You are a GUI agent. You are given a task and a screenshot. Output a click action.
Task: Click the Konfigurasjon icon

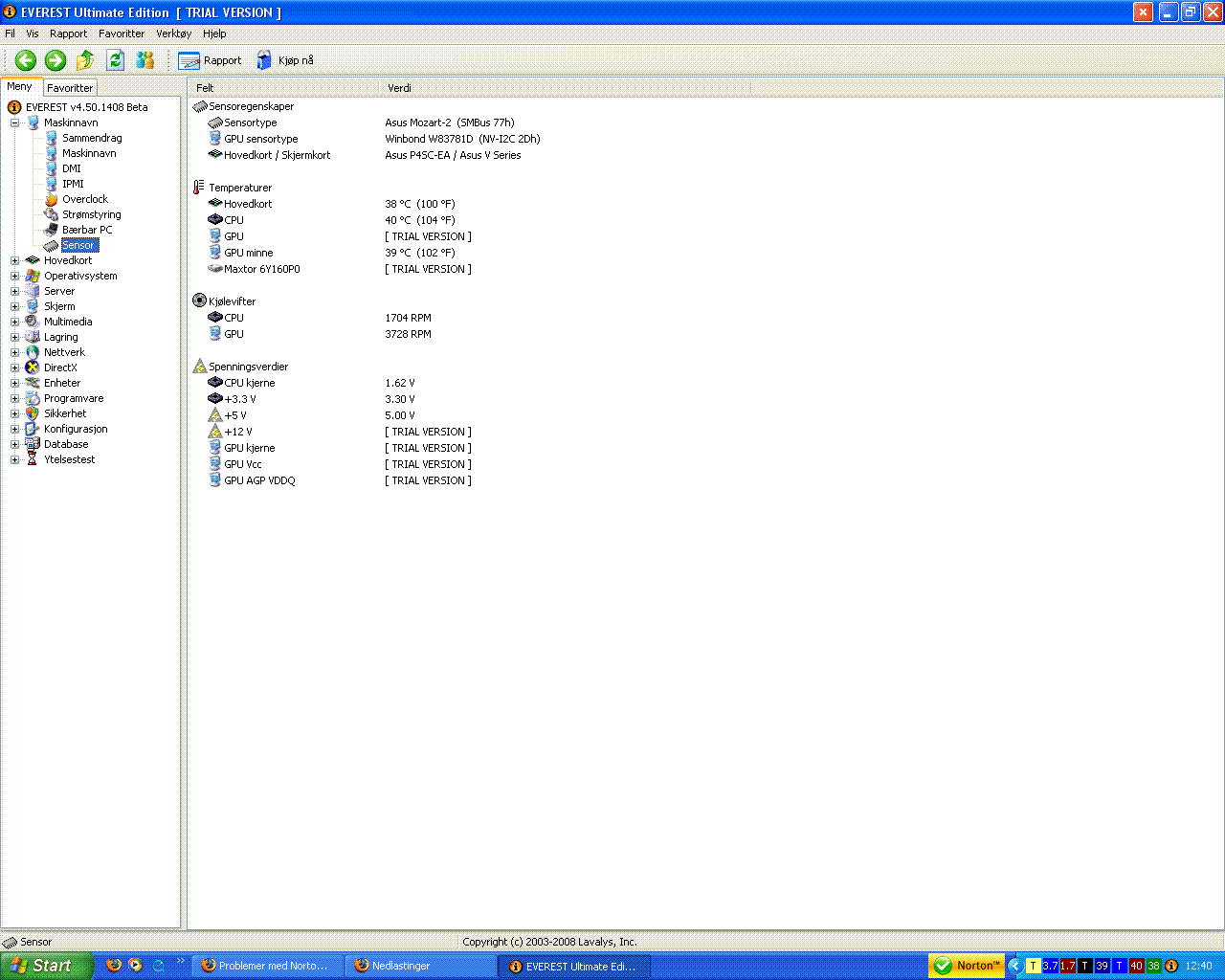click(33, 429)
